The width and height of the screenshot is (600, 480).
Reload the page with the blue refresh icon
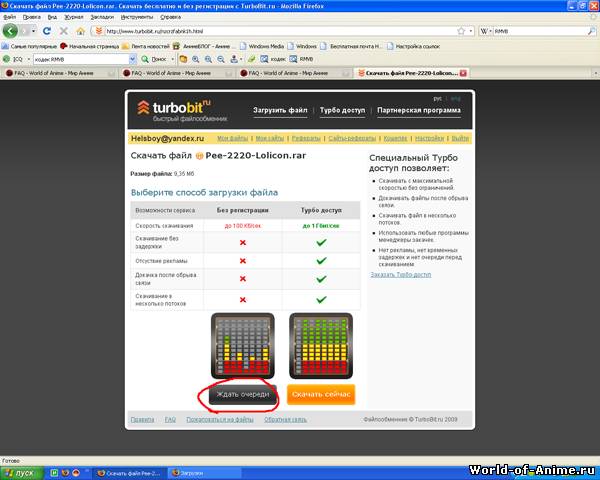47,31
